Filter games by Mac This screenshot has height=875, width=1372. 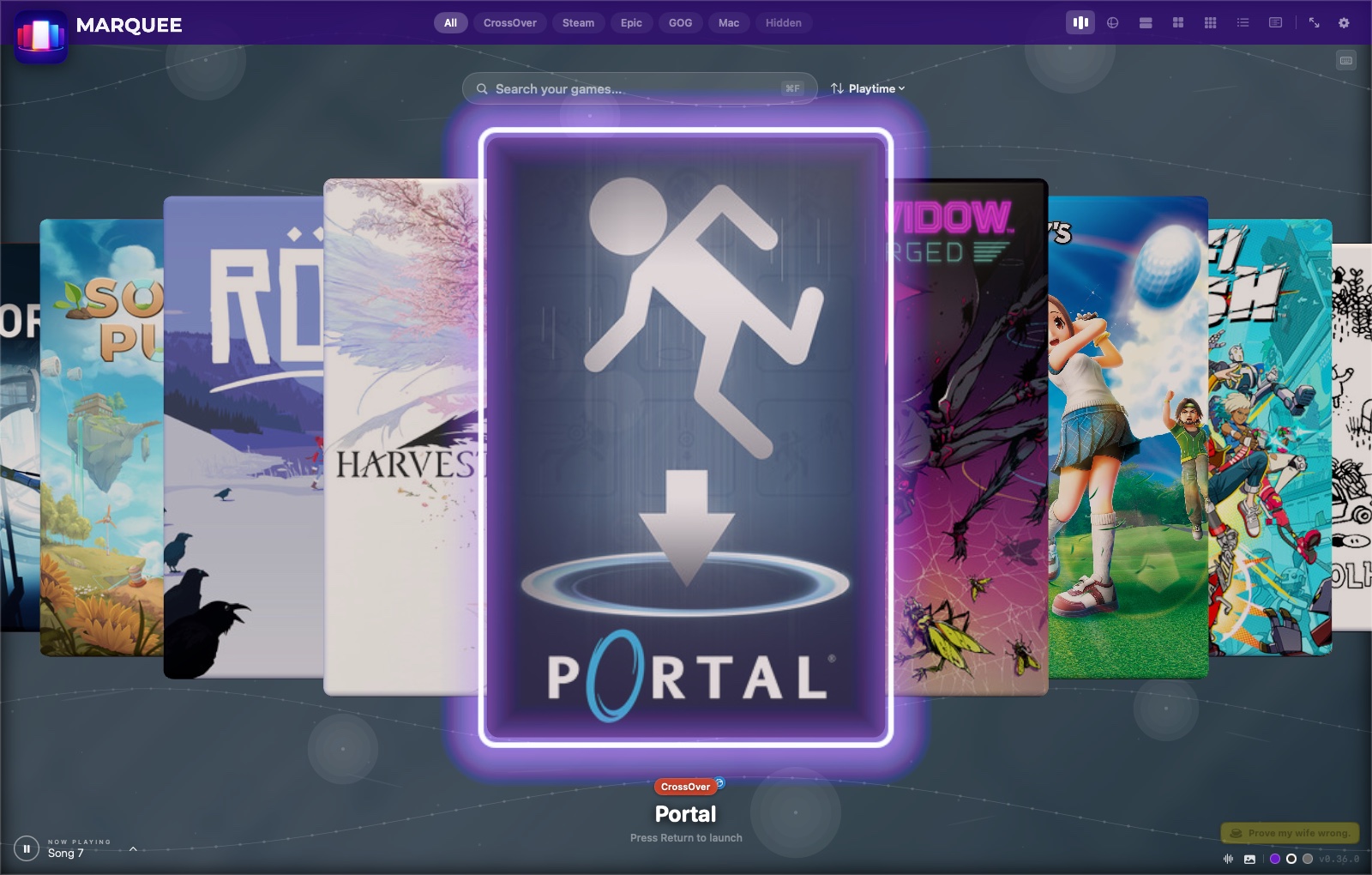click(729, 23)
